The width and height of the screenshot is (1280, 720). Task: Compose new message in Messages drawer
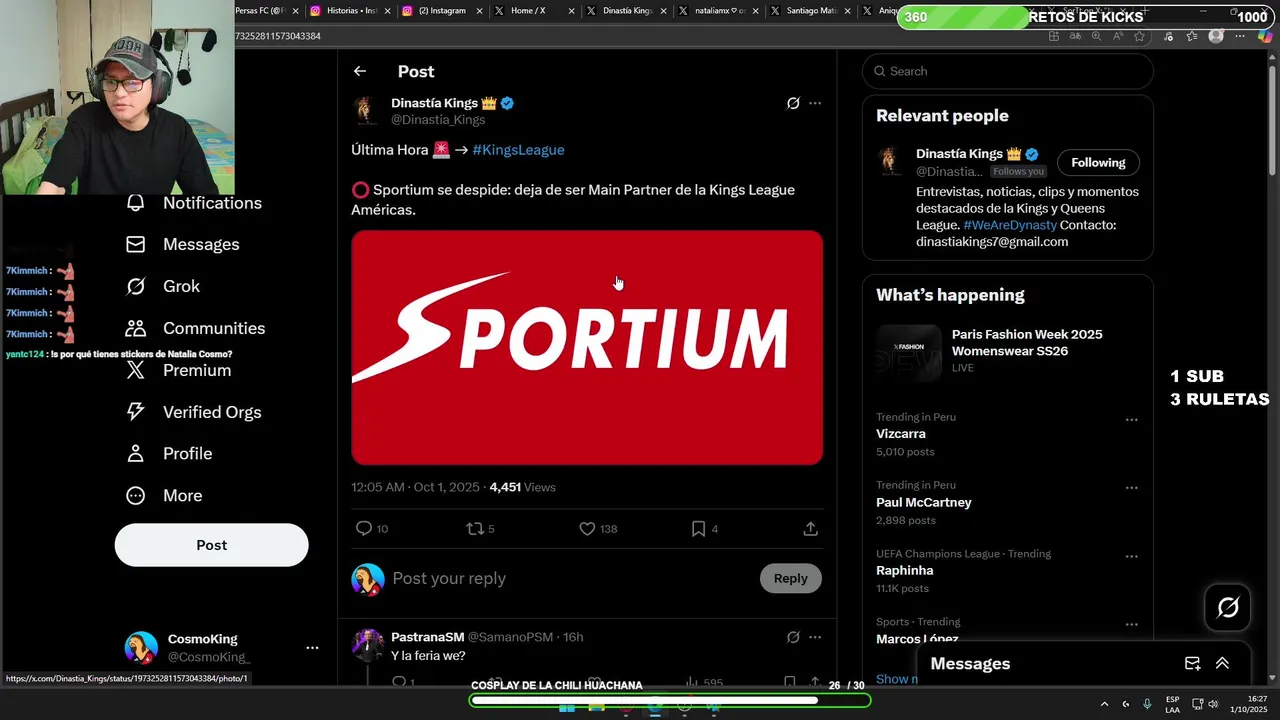tap(1192, 664)
